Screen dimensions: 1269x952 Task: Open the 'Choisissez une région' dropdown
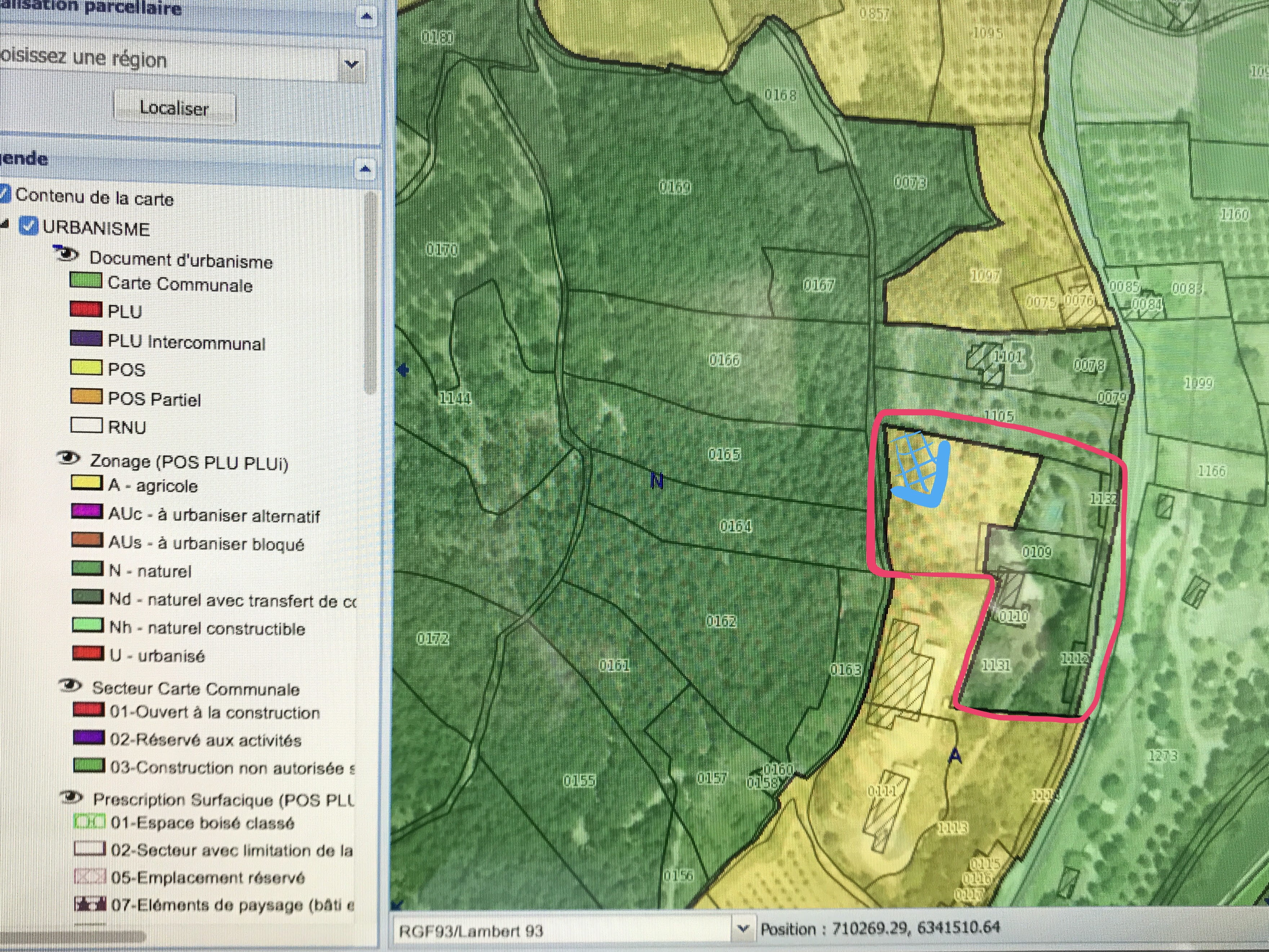click(x=351, y=64)
